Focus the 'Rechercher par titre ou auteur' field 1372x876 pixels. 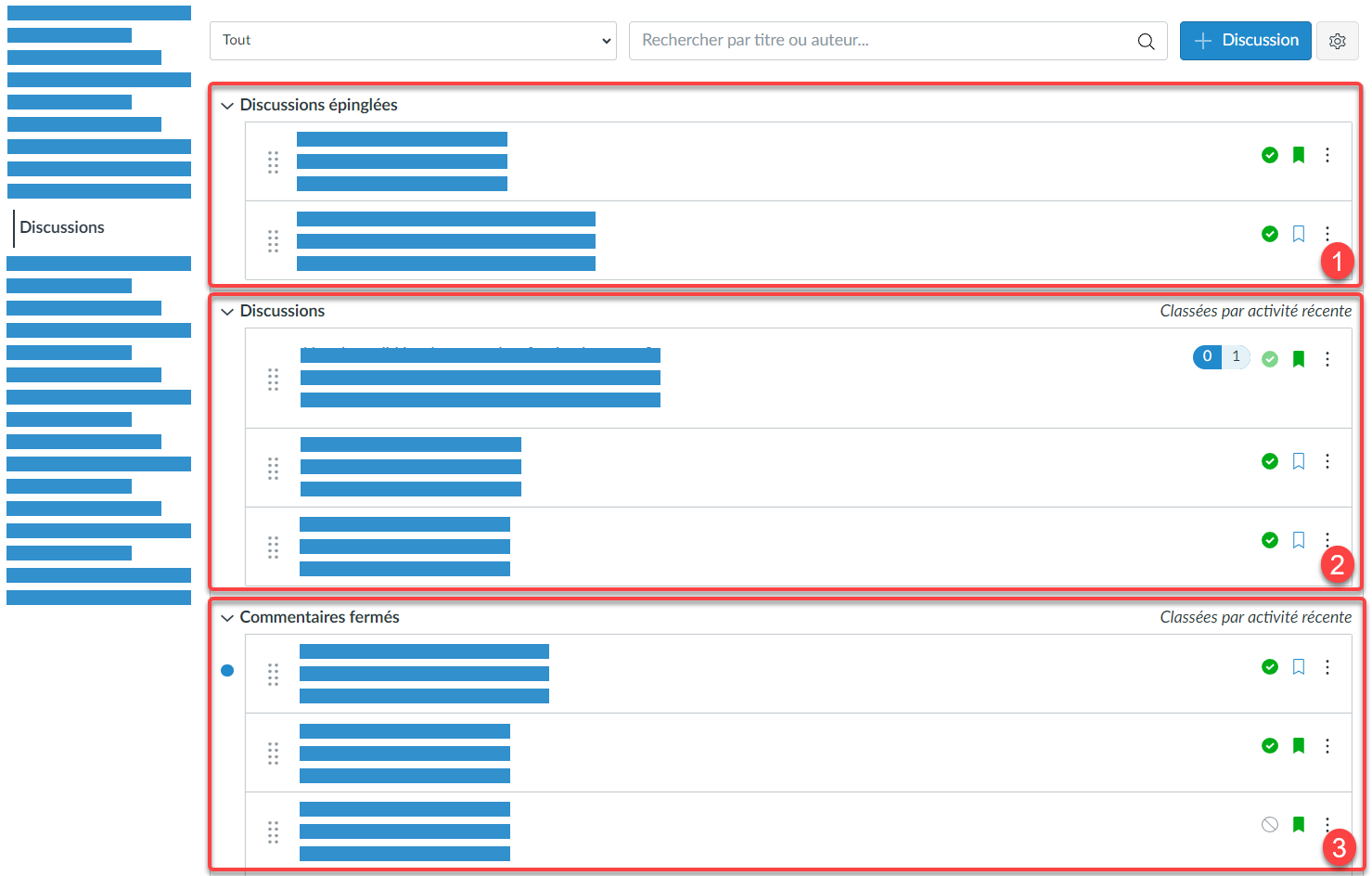click(881, 41)
